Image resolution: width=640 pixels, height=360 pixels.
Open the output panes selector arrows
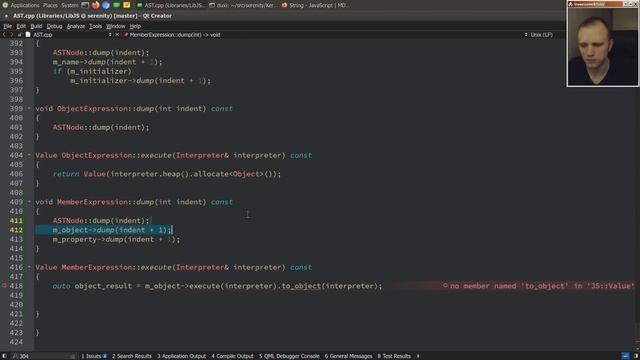coord(418,356)
